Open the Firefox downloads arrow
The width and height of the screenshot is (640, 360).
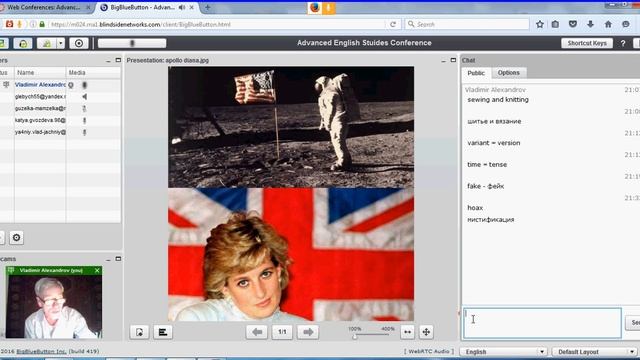pos(590,24)
